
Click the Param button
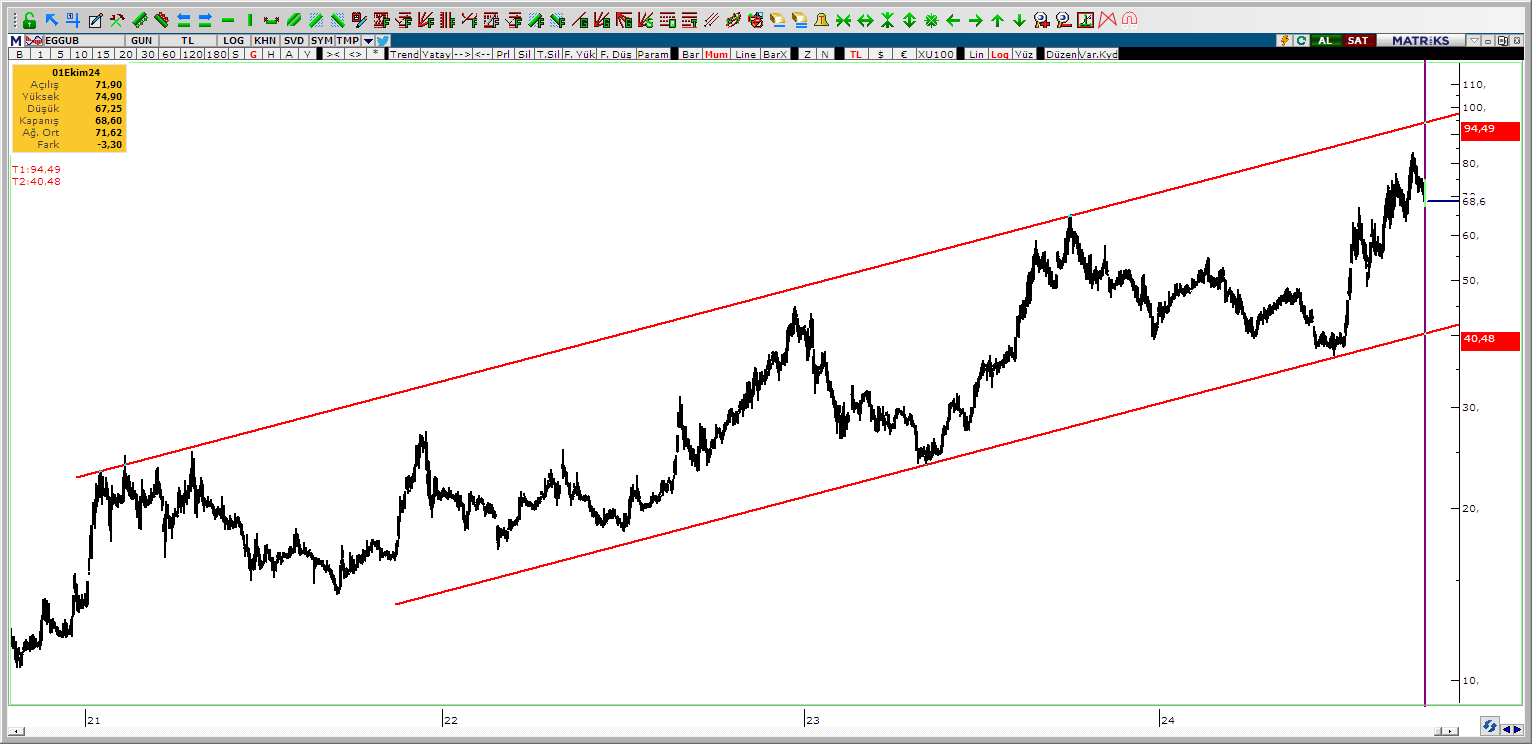coord(653,54)
